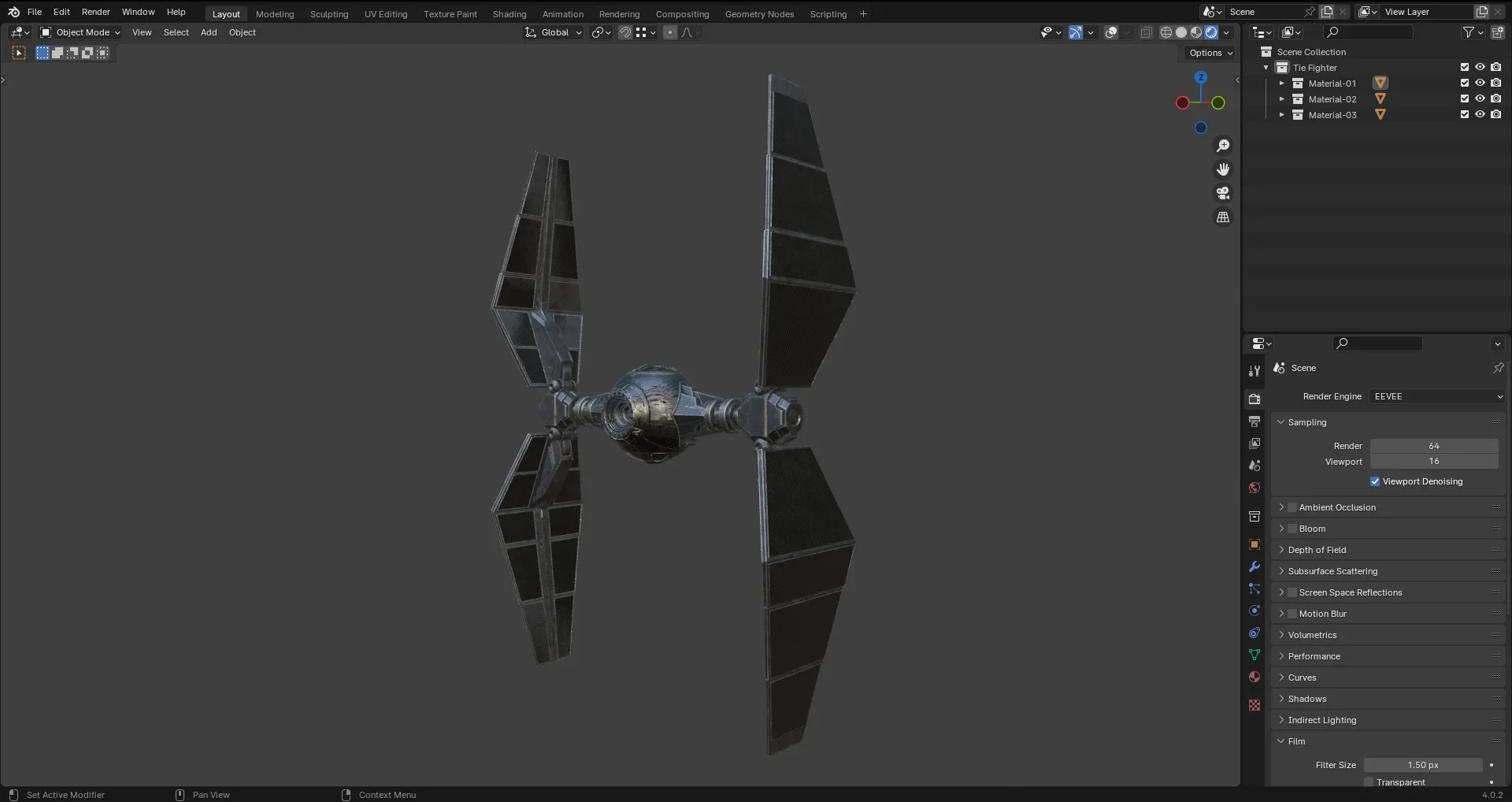This screenshot has height=802, width=1512.
Task: Click the Zoom viewport magnifier icon
Action: 1223,146
